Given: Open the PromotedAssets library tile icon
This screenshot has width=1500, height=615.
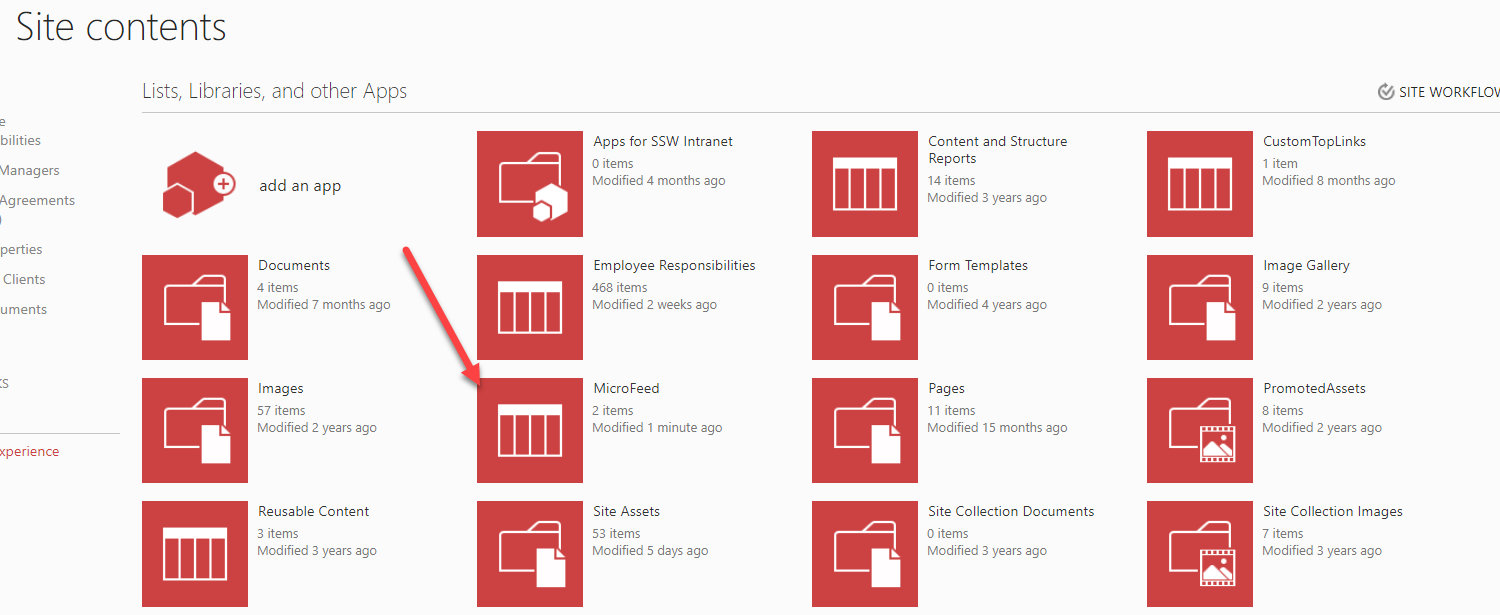Looking at the screenshot, I should [x=1199, y=430].
